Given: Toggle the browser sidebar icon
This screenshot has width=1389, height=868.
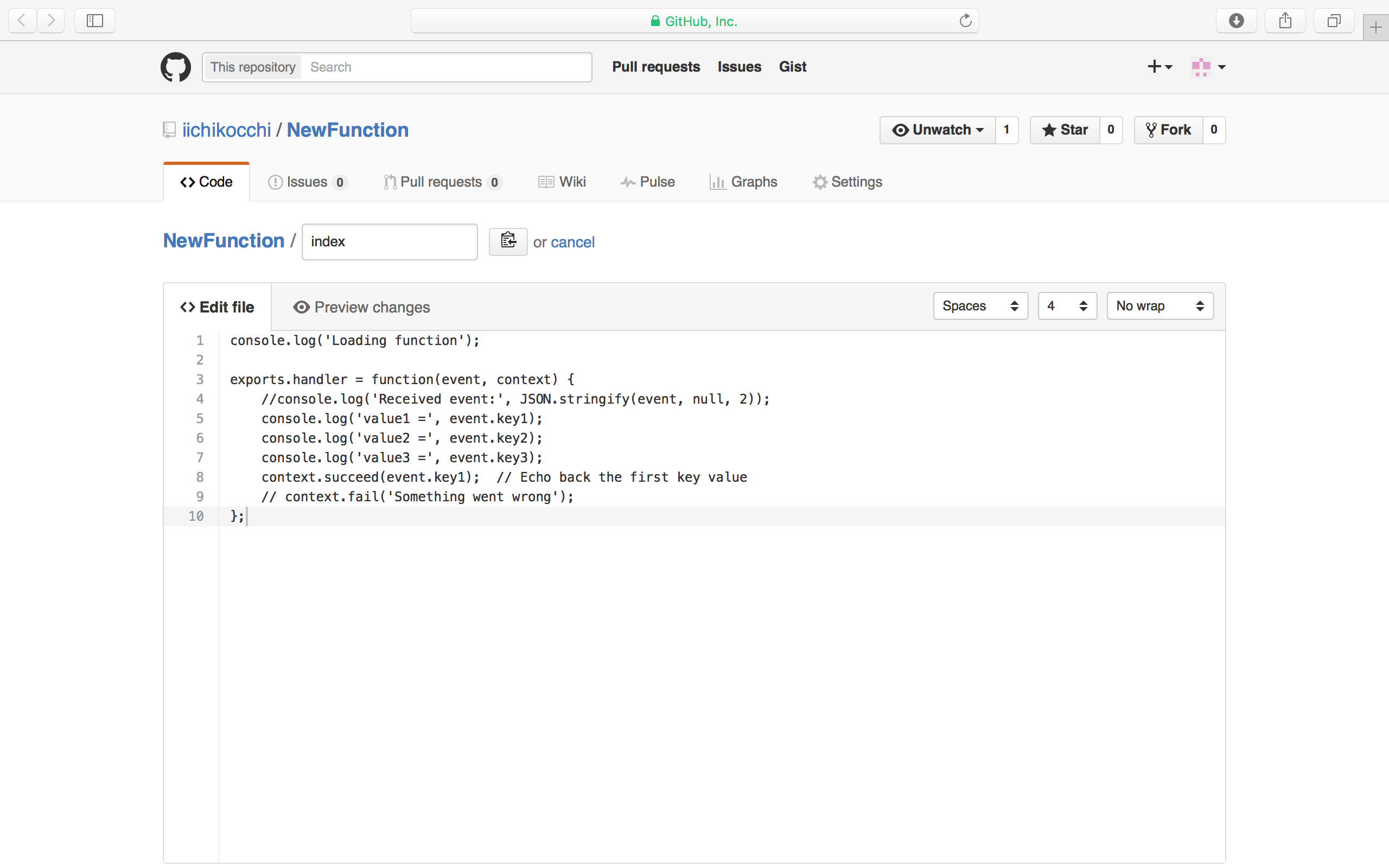Looking at the screenshot, I should pos(94,21).
